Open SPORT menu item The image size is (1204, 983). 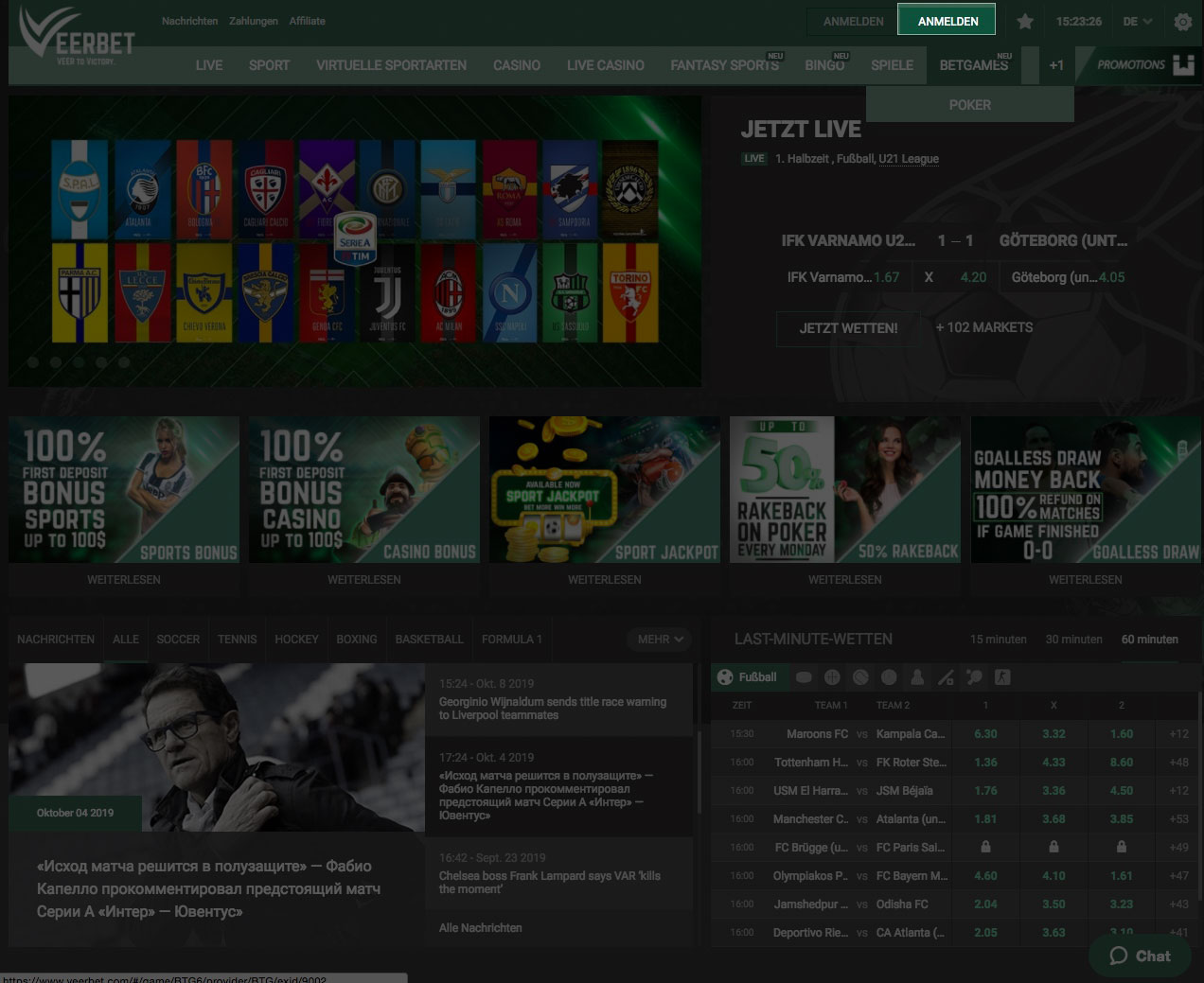(x=269, y=65)
